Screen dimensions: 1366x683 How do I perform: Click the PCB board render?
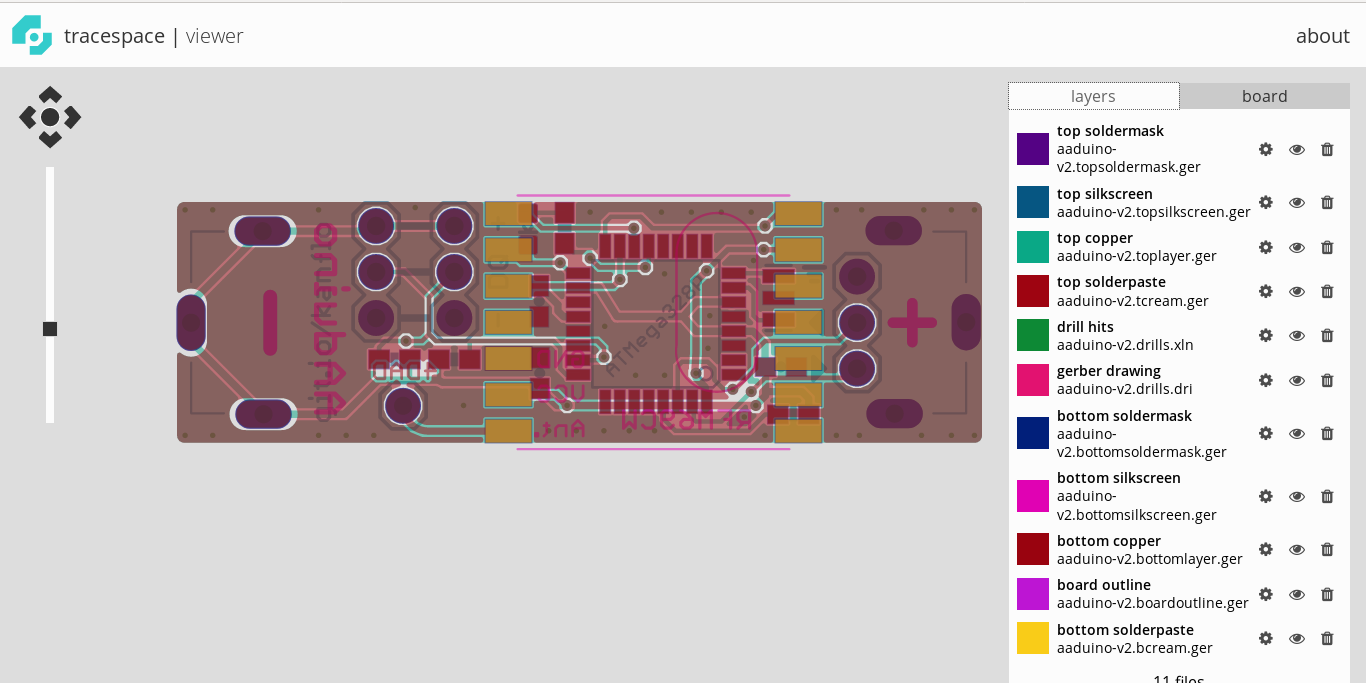pyautogui.click(x=579, y=322)
